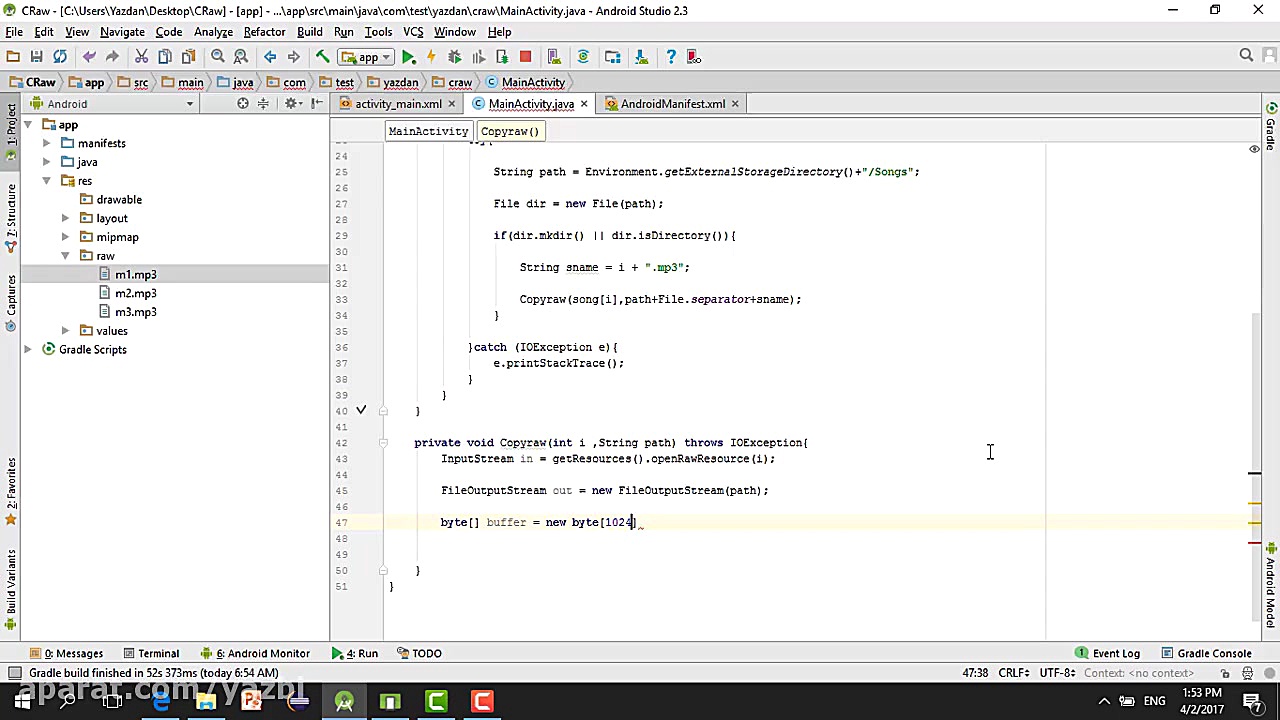The width and height of the screenshot is (1280, 720).
Task: Switch to the AndroidManifest.xml tab
Action: click(x=672, y=104)
